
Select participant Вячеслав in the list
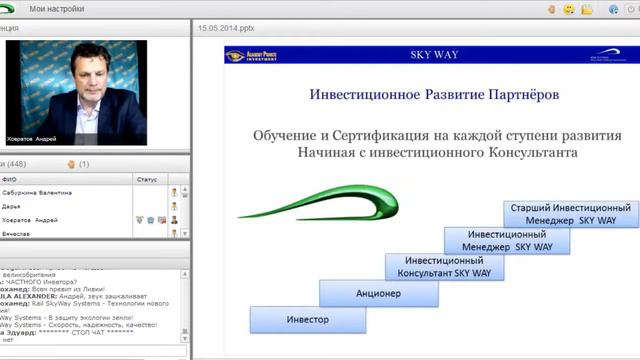point(16,234)
